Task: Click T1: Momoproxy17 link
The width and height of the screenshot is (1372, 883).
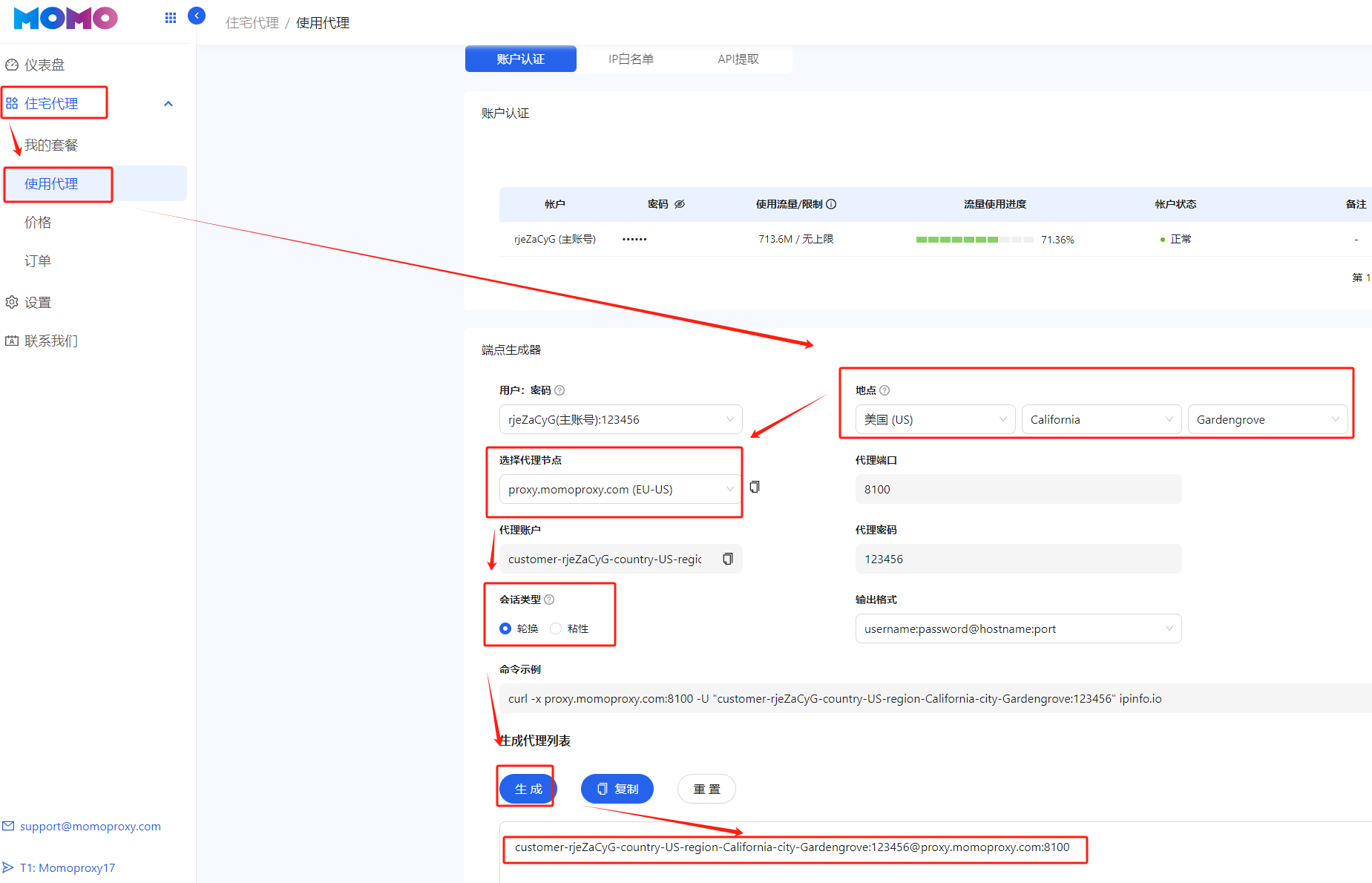Action: (x=68, y=867)
